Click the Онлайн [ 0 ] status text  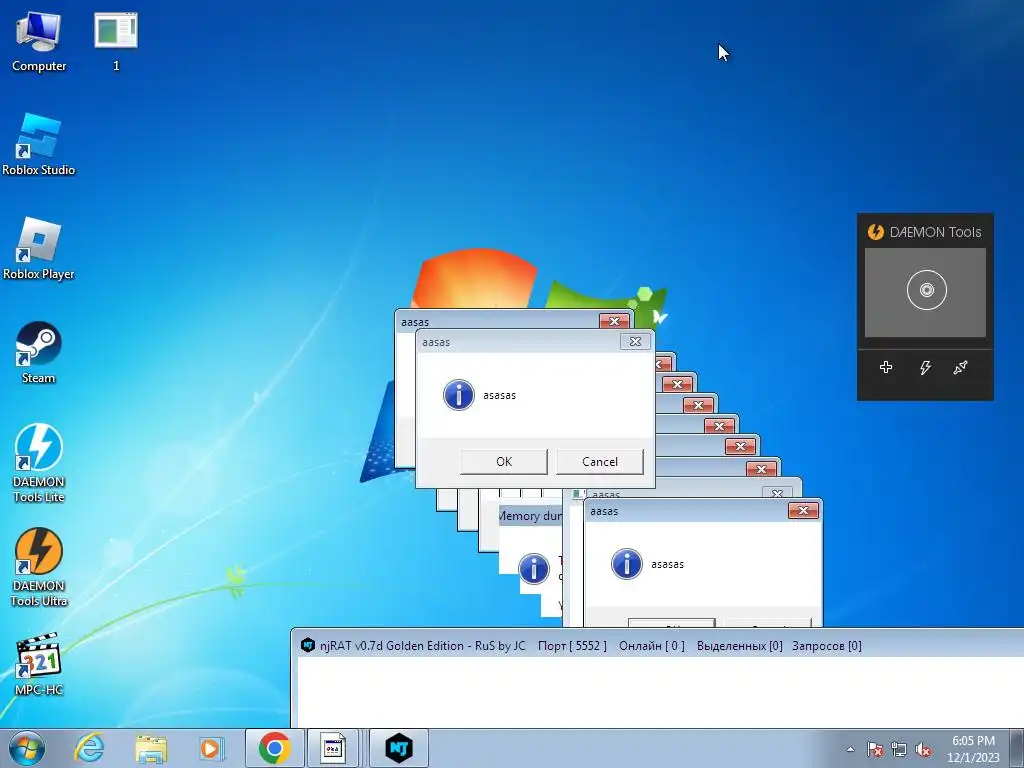pos(652,646)
